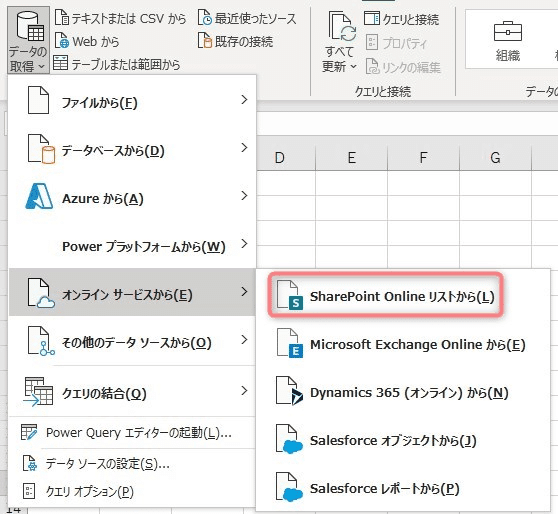Viewport: 558px width, 514px height.
Task: Click the Azure logo icon
Action: tap(39, 196)
